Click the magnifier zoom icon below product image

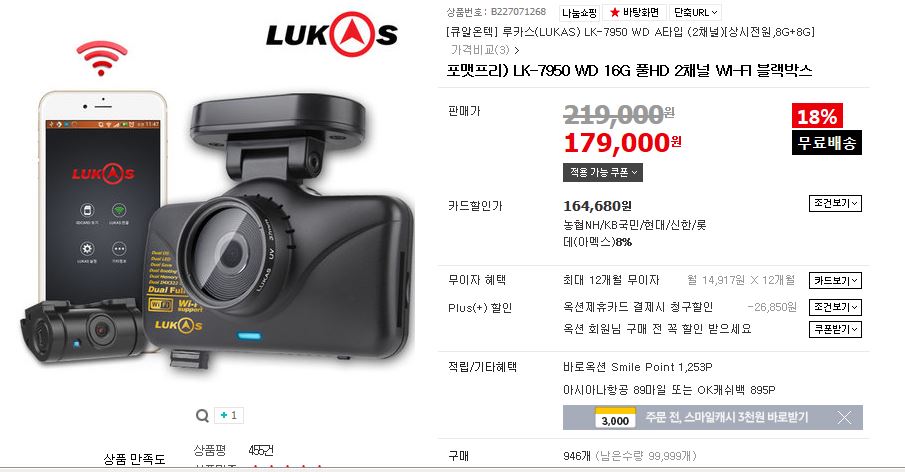tap(202, 415)
